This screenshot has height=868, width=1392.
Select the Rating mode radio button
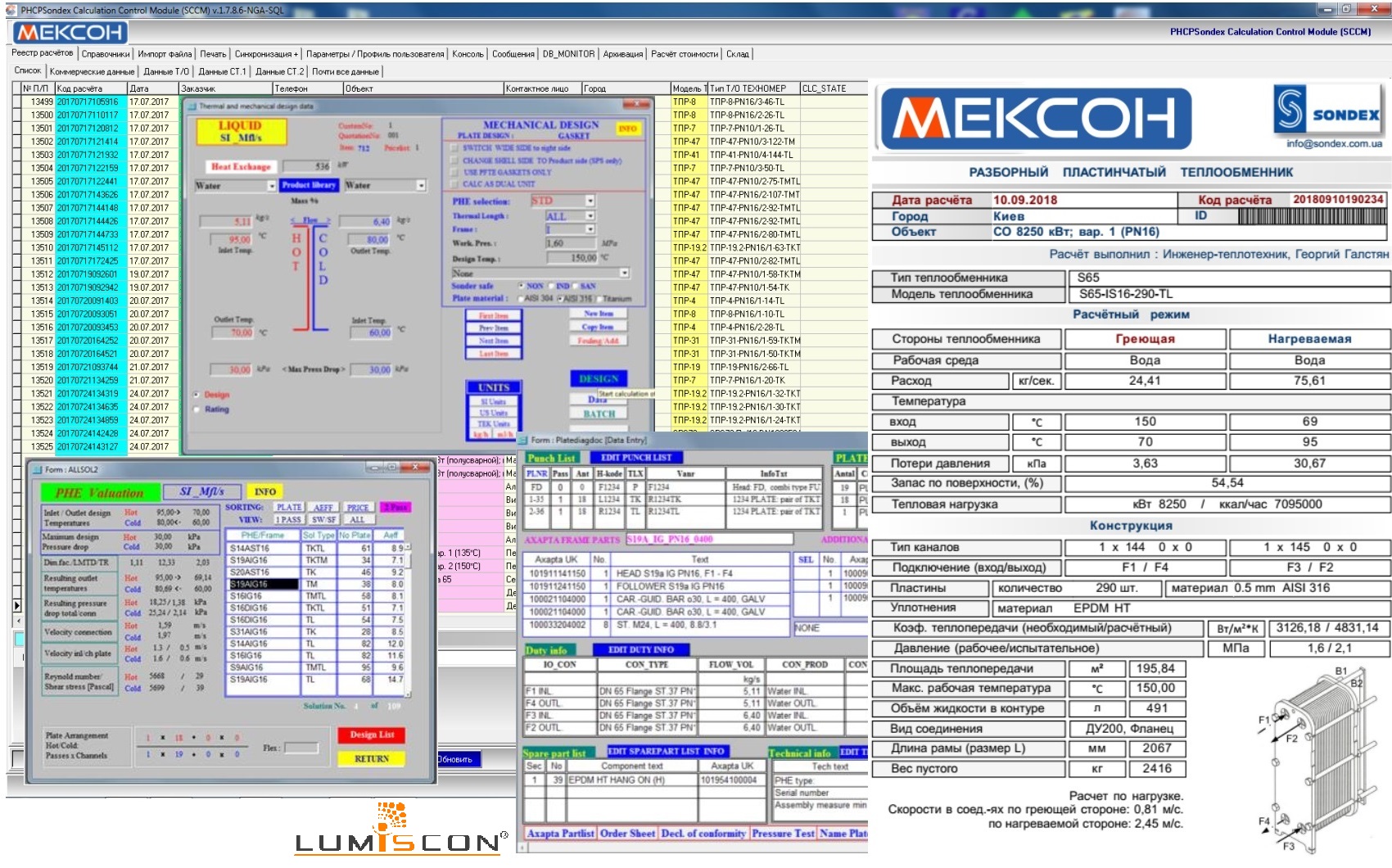[197, 409]
